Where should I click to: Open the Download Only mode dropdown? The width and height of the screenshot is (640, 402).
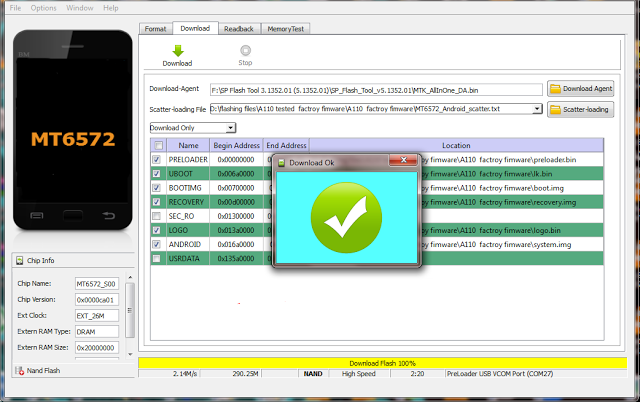click(231, 128)
